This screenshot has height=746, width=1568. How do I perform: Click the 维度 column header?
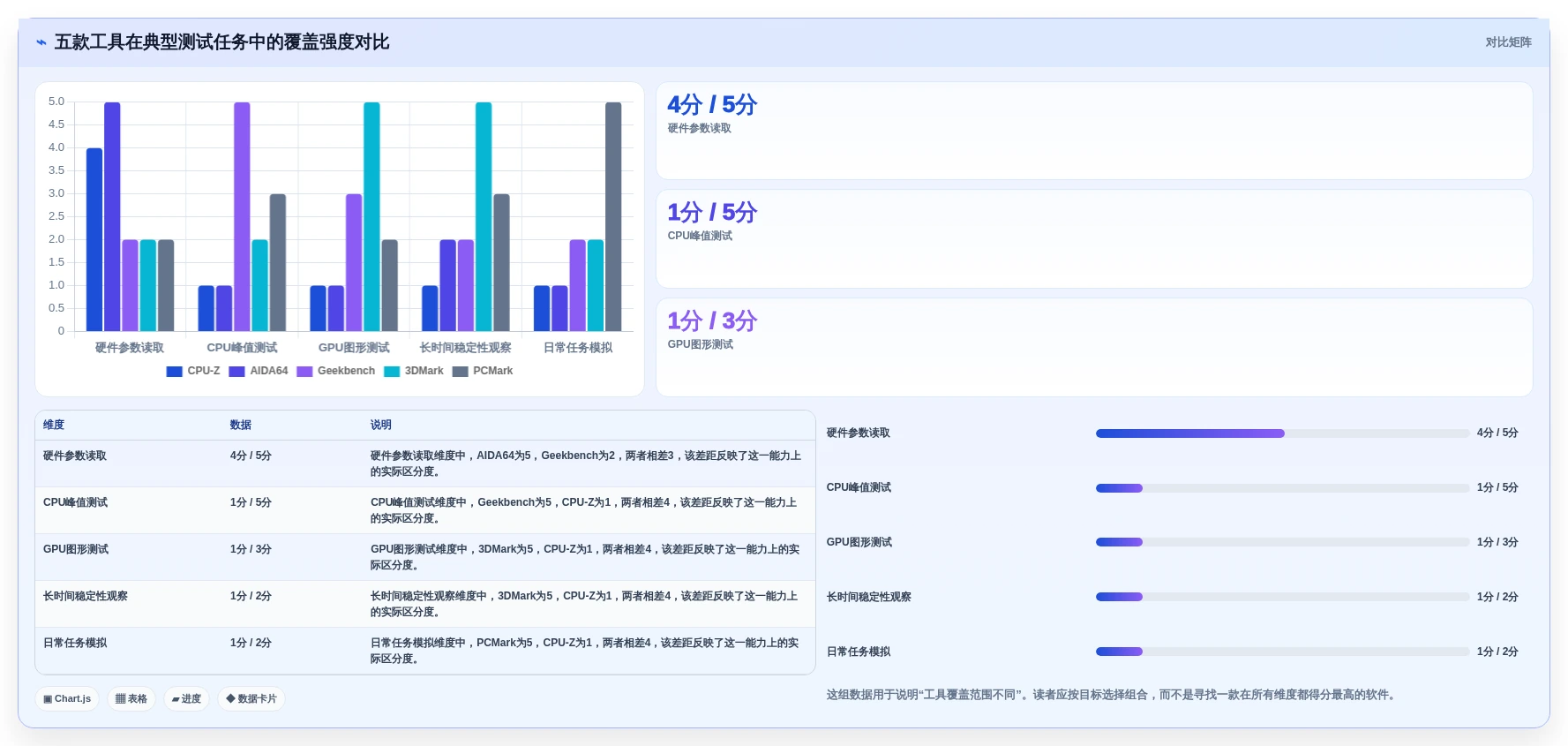pos(54,425)
